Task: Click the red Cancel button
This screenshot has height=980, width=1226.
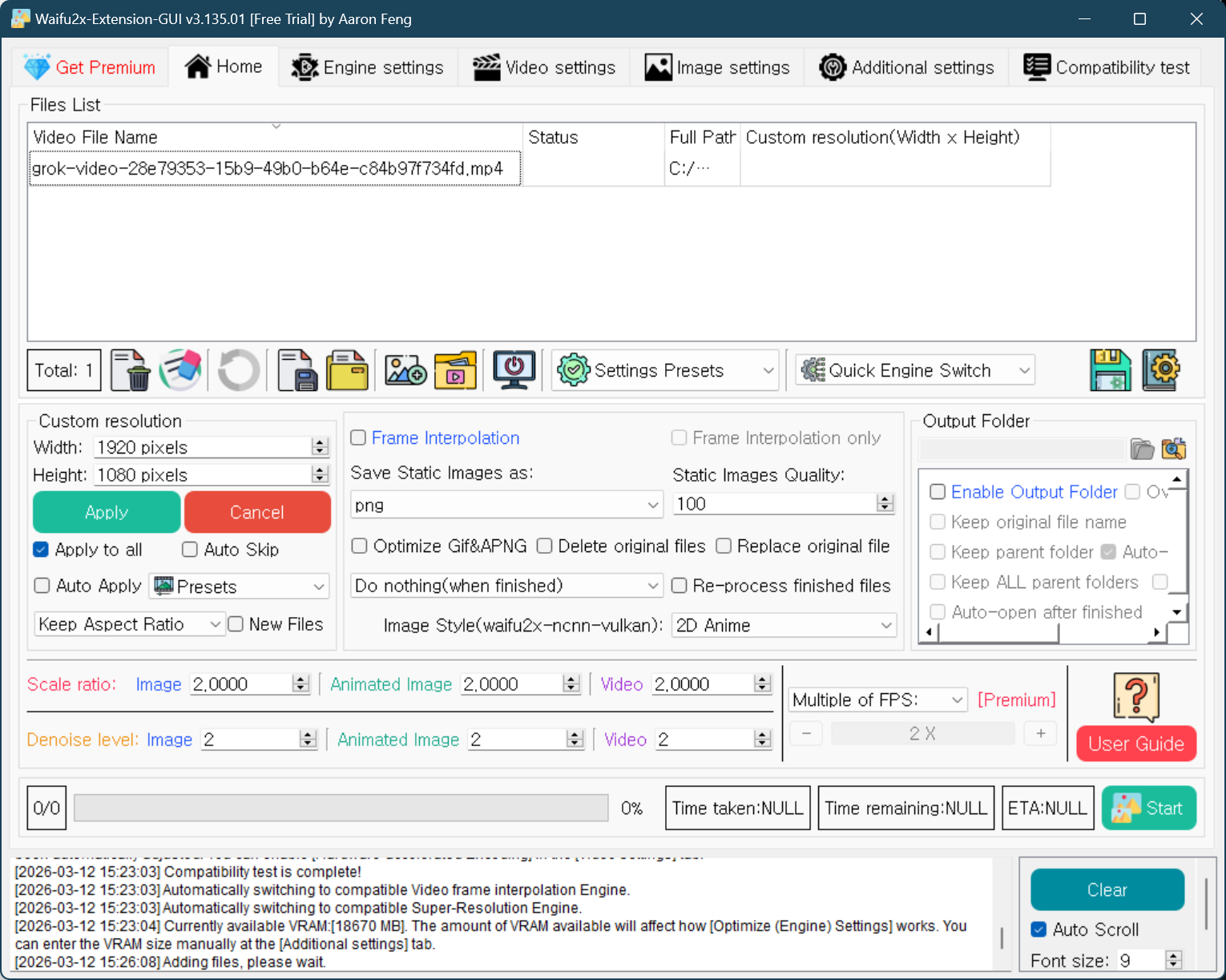Action: coord(257,512)
